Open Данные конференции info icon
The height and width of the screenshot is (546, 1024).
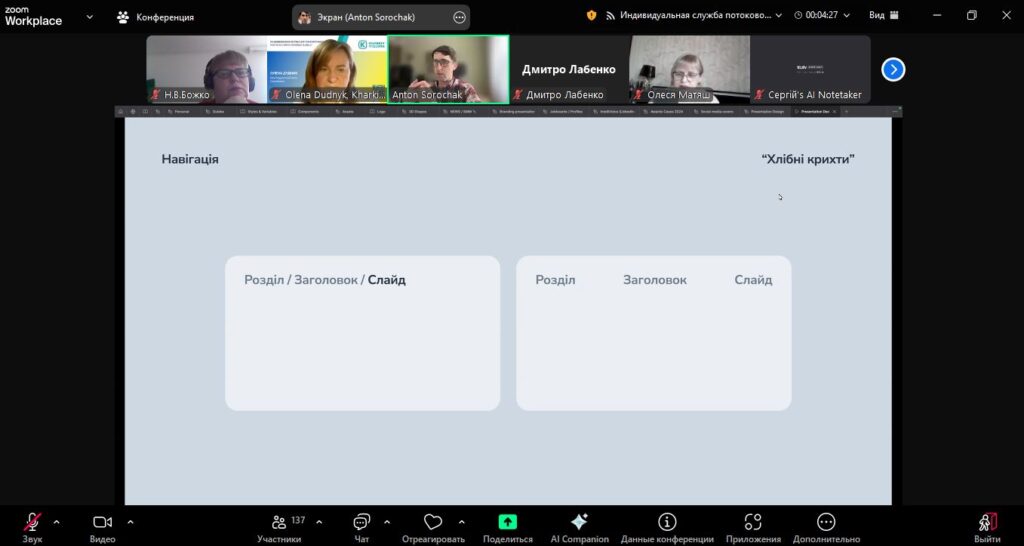(667, 522)
